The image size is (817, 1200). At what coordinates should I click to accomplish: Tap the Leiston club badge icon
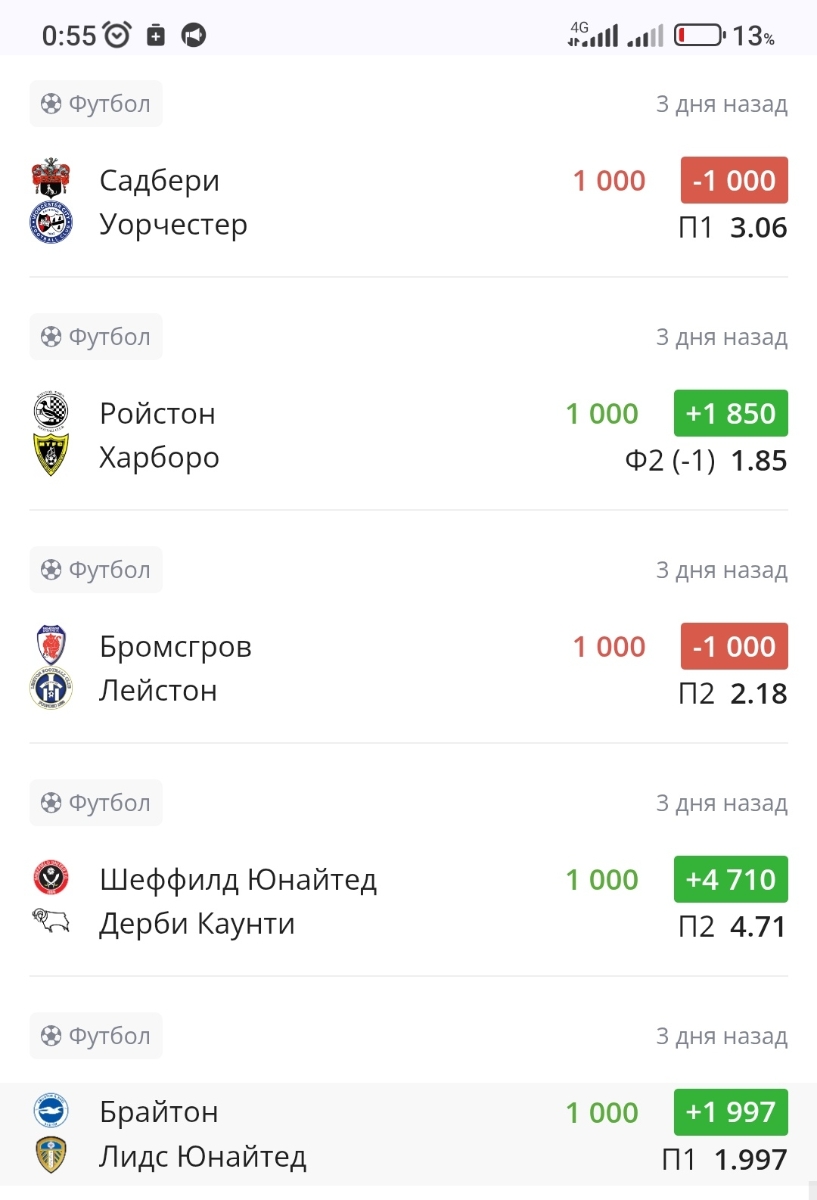(x=51, y=690)
